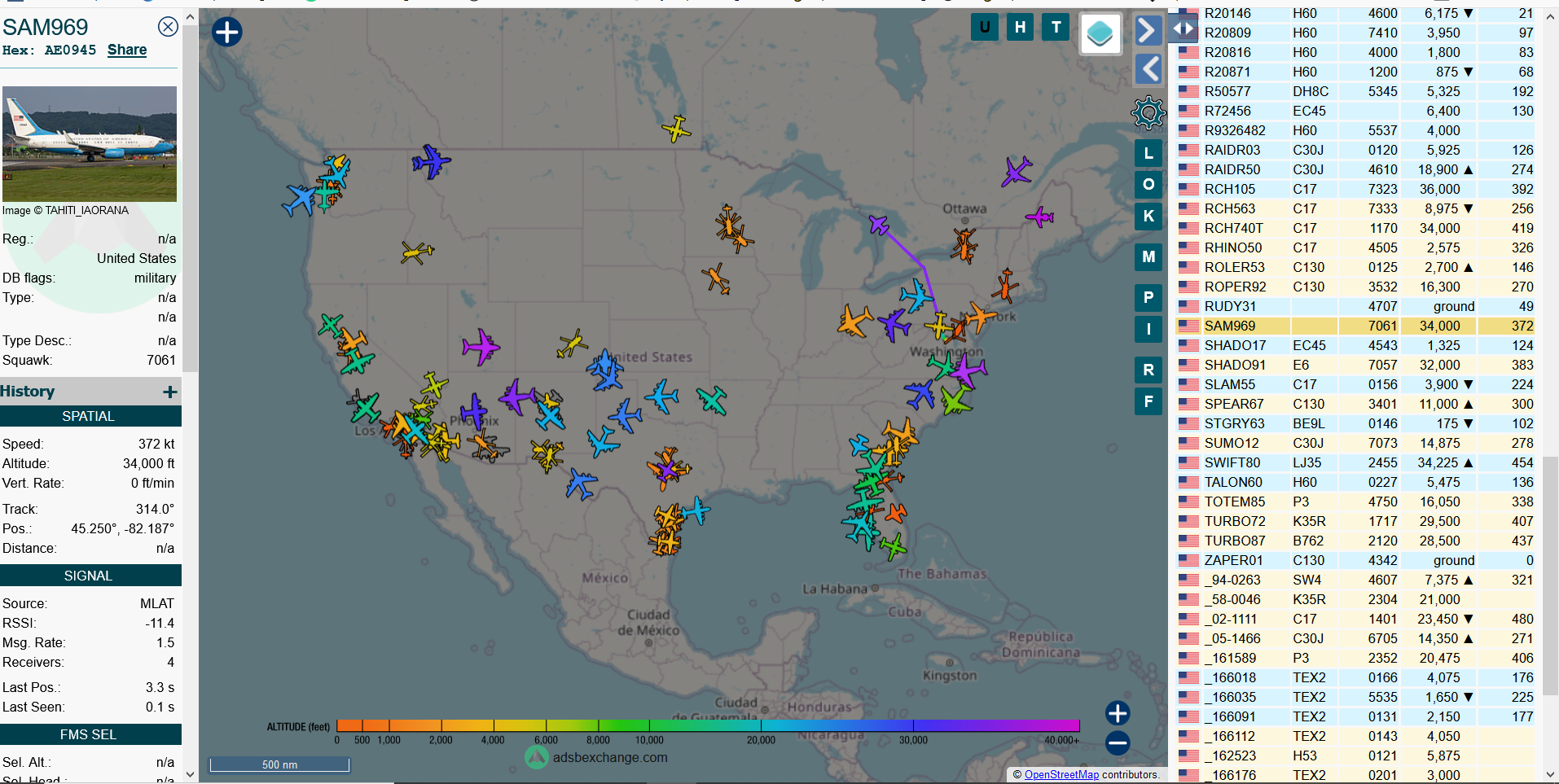Select the _94-0263 aircraft row
The height and width of the screenshot is (784, 1559).
(1355, 580)
